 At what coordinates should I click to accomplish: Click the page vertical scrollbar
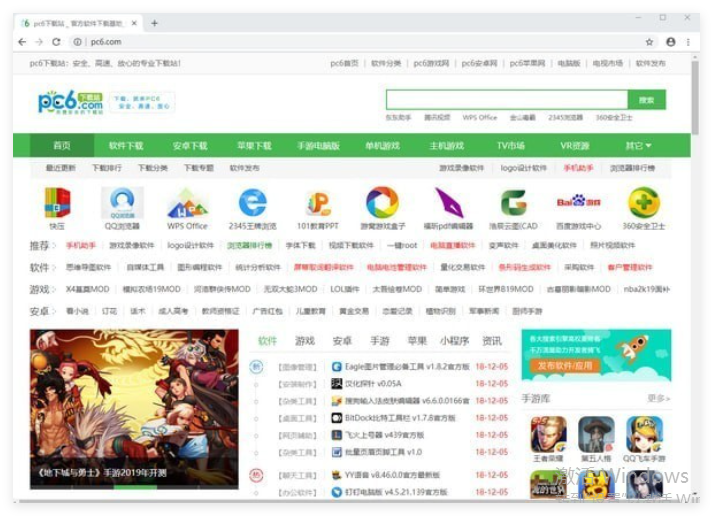click(x=695, y=97)
